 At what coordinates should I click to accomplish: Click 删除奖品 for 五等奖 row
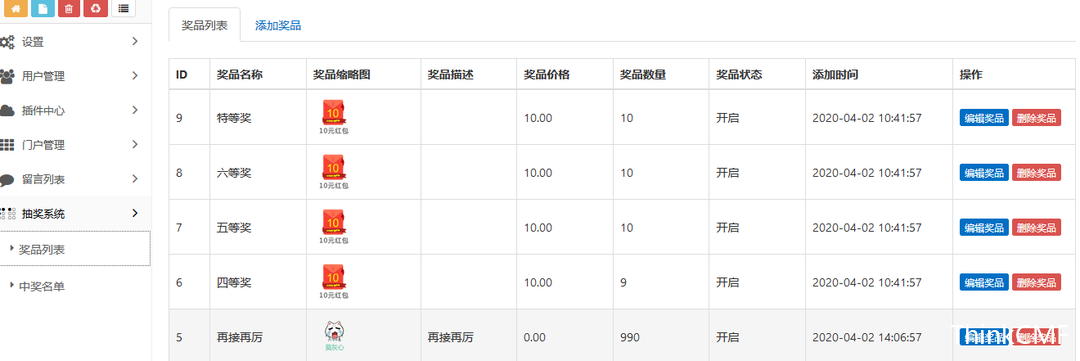tap(1036, 227)
